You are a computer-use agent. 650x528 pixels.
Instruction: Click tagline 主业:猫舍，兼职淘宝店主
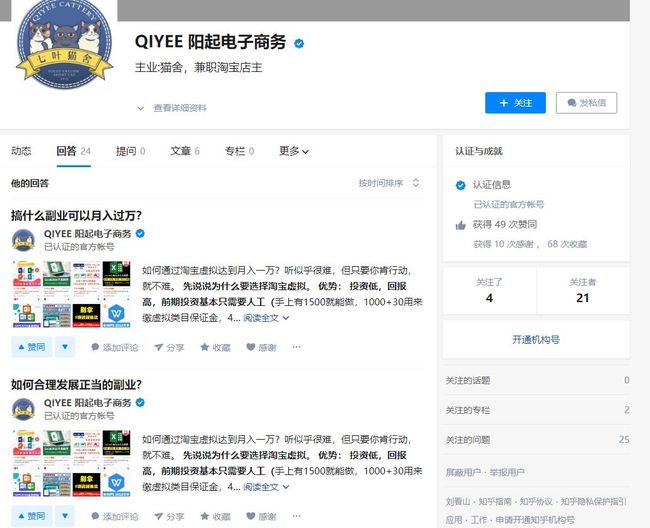[199, 67]
